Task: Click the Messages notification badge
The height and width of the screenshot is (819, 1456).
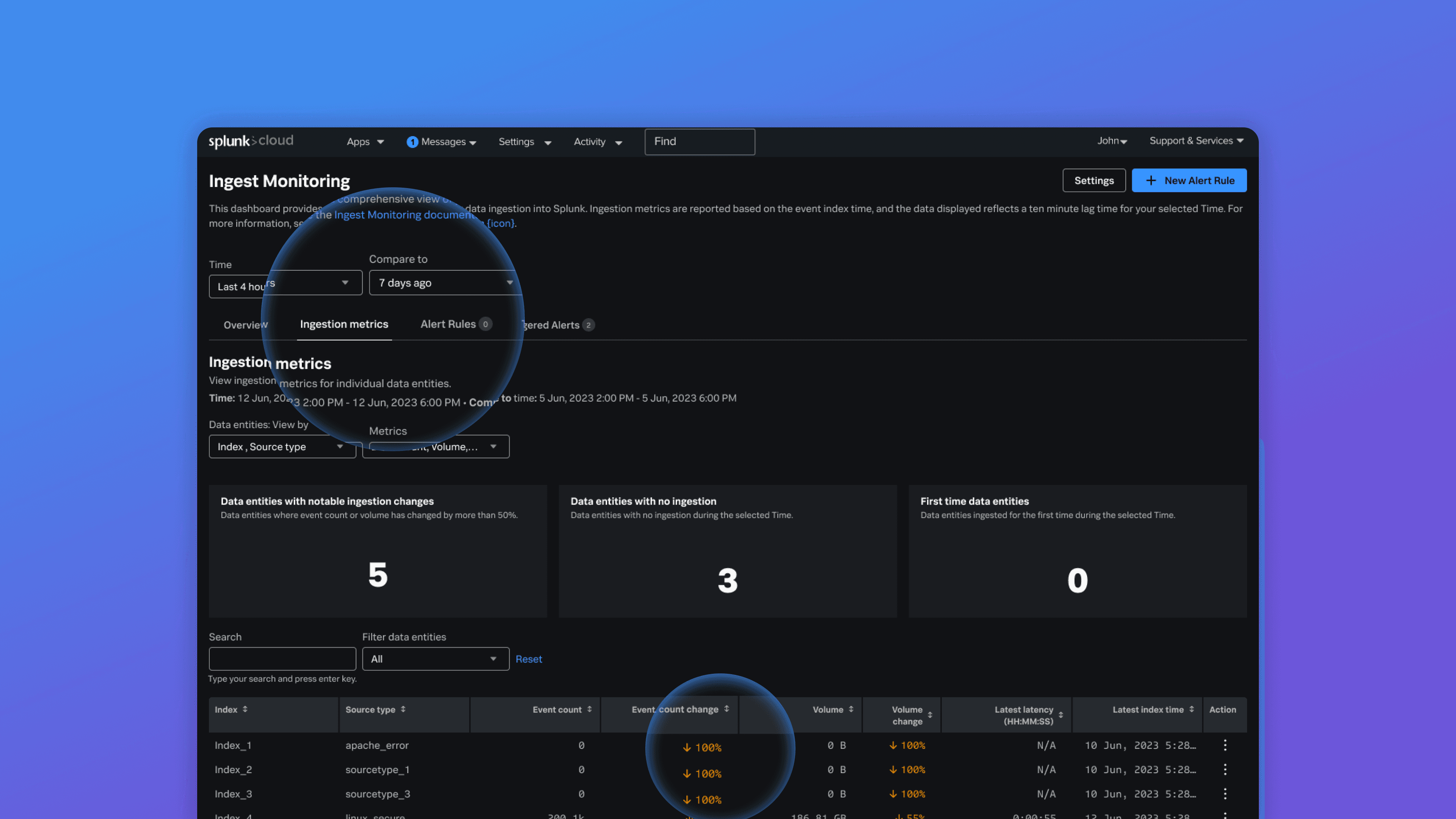Action: click(x=412, y=142)
